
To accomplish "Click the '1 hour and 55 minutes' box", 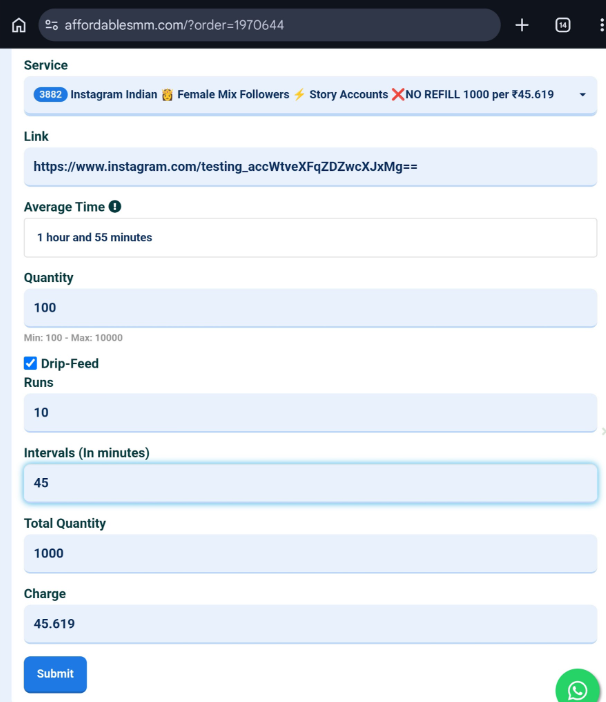I will click(x=310, y=237).
